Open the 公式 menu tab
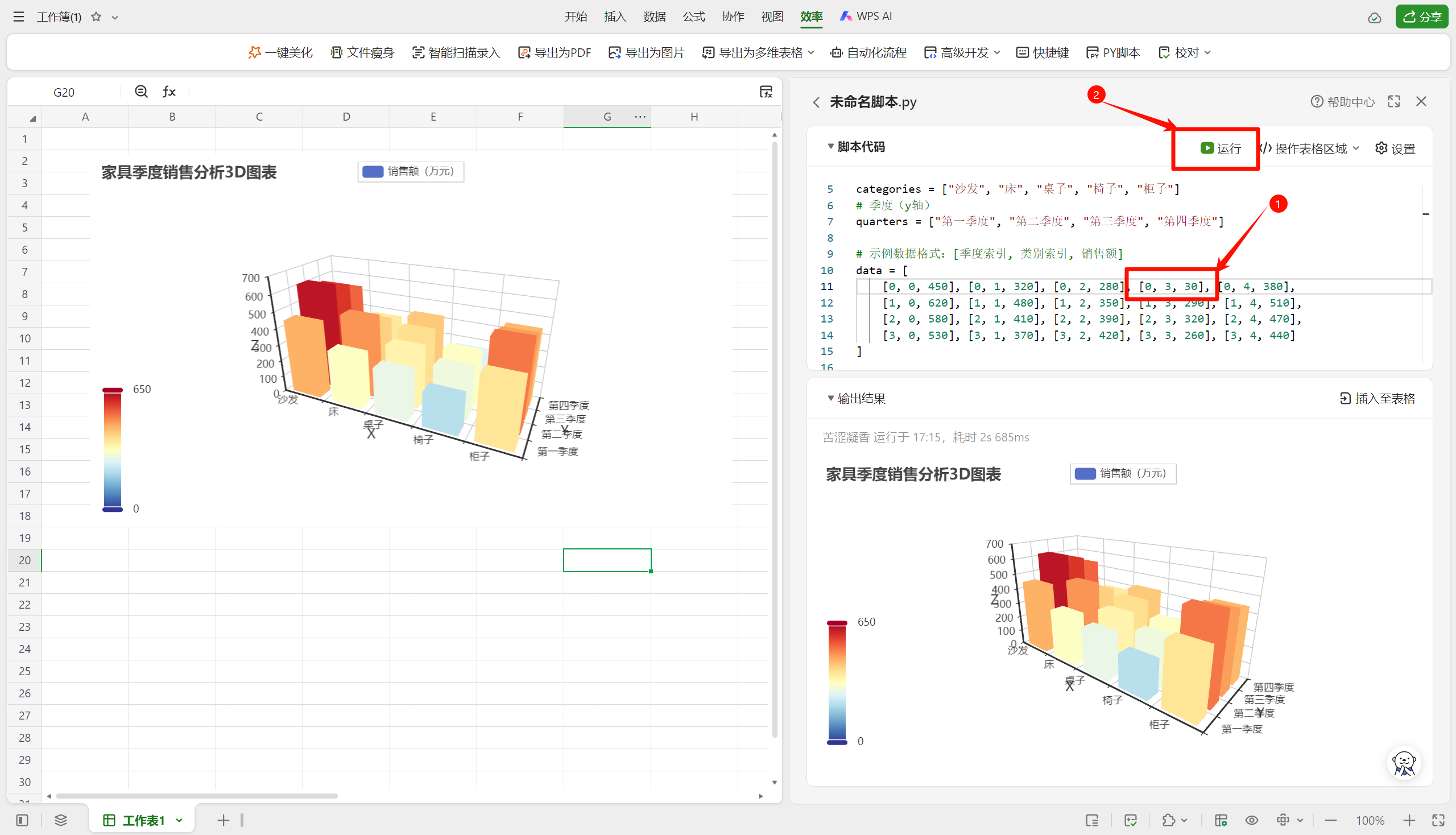The image size is (1456, 835). 693,16
